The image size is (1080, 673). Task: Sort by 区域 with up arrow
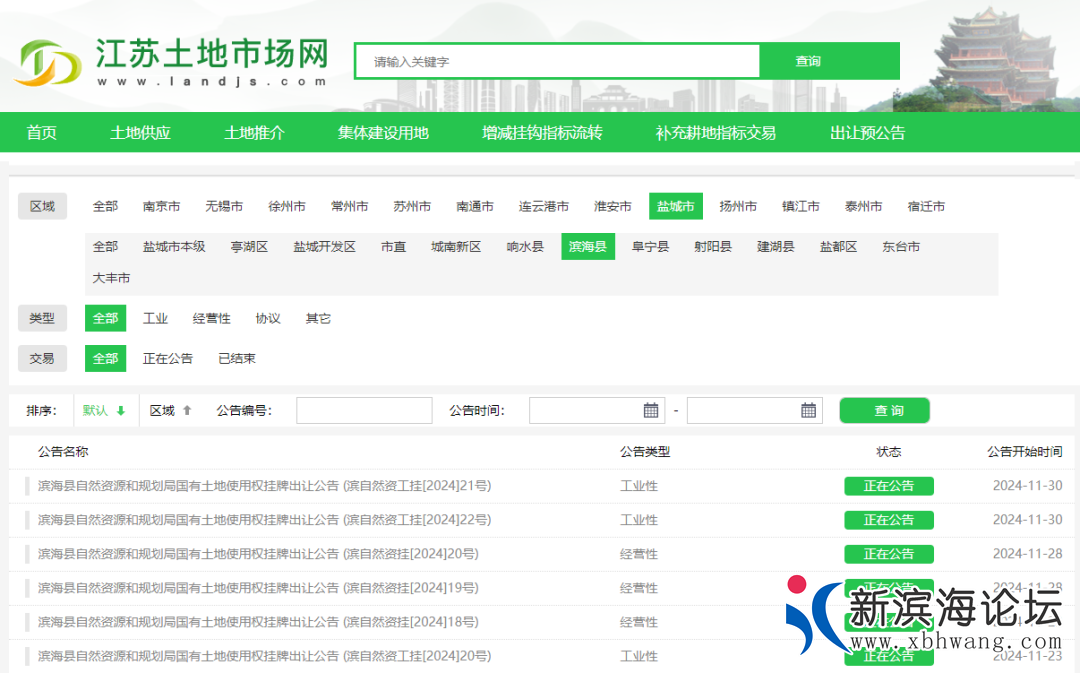[x=170, y=410]
